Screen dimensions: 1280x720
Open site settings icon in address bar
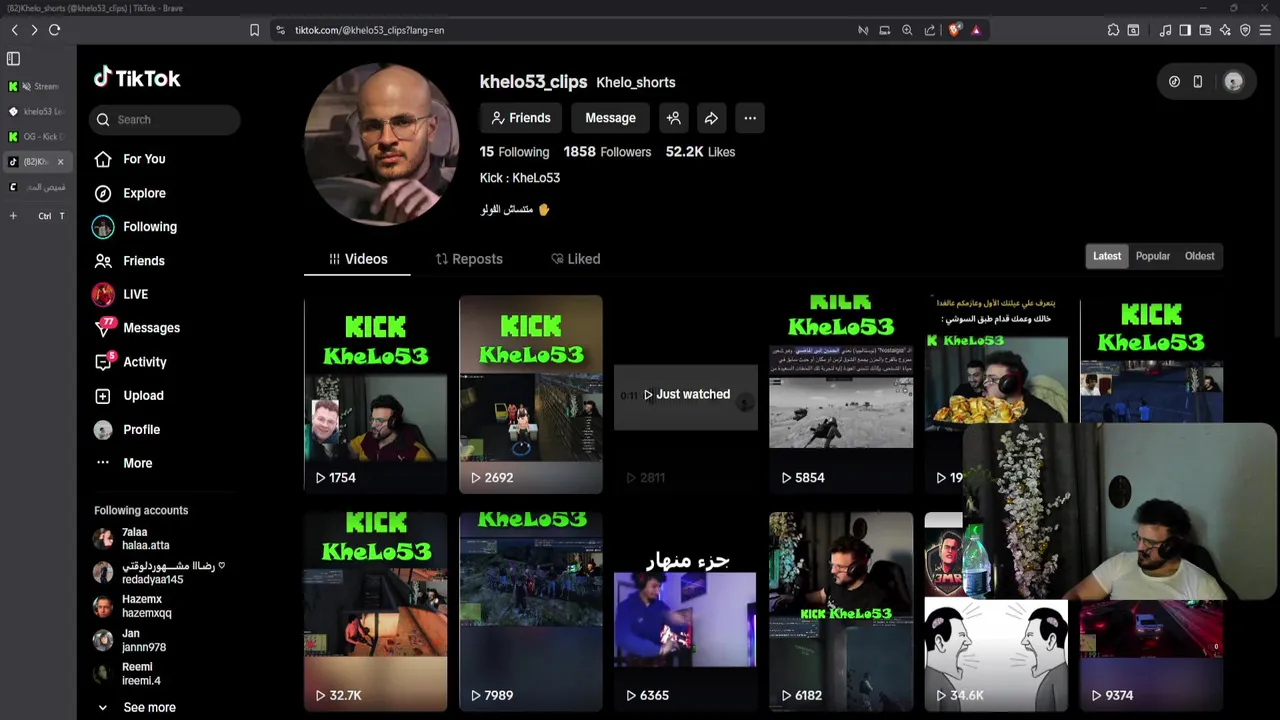[x=280, y=30]
